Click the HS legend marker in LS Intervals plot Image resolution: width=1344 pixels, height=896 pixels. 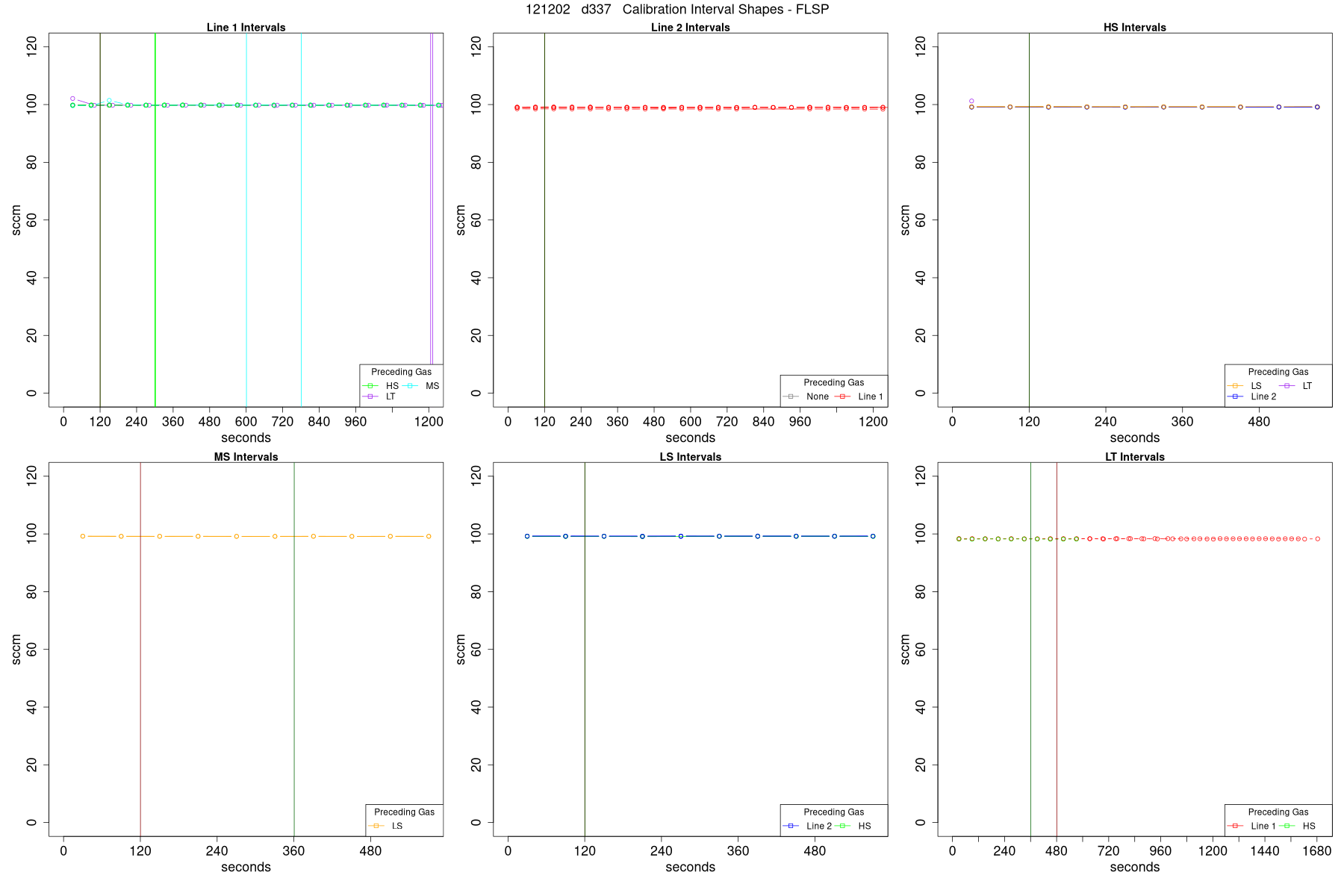point(843,826)
